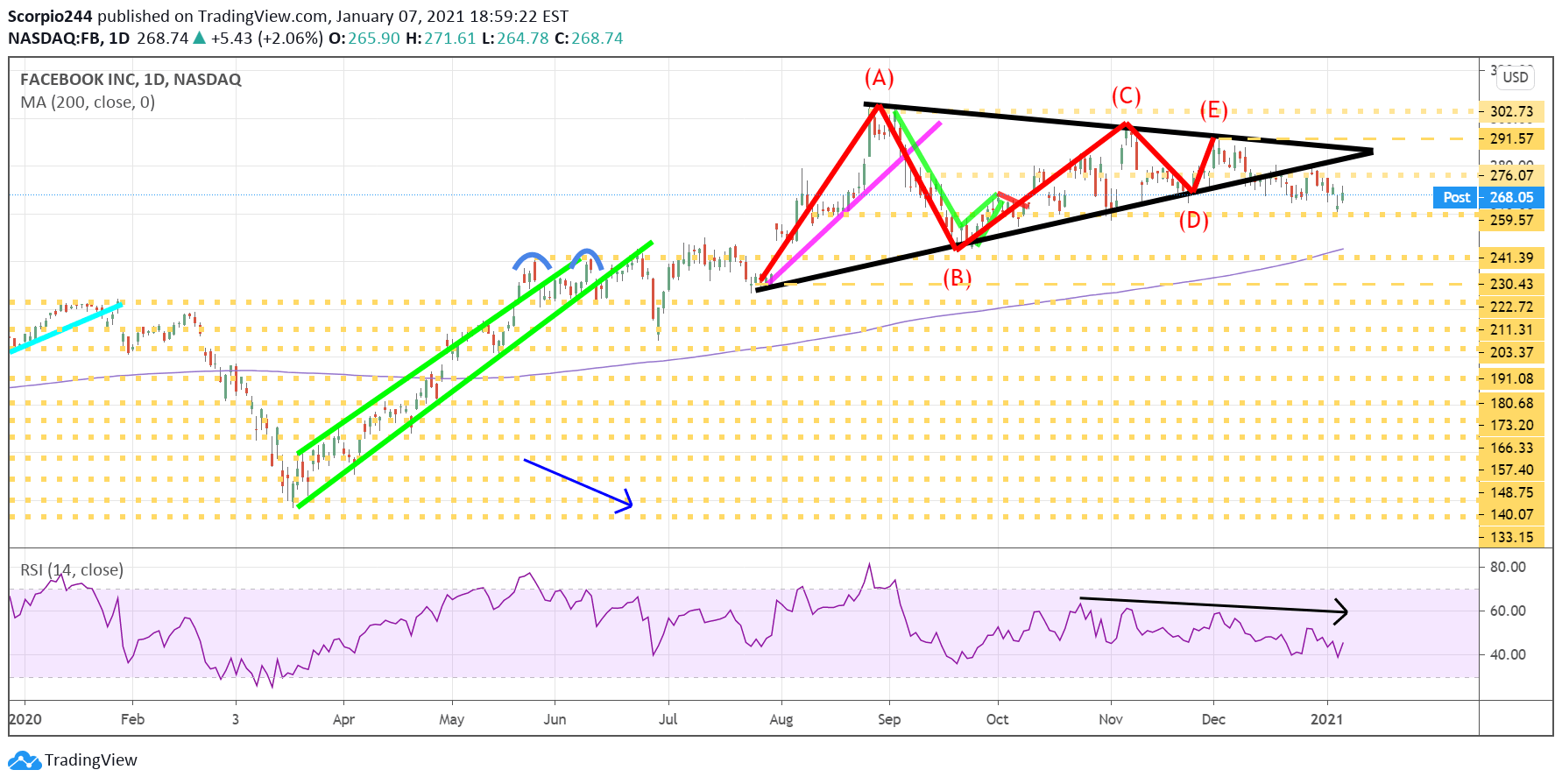Click the TradingView.com text in header
Screen dimensions: 1562x784
tap(263, 17)
